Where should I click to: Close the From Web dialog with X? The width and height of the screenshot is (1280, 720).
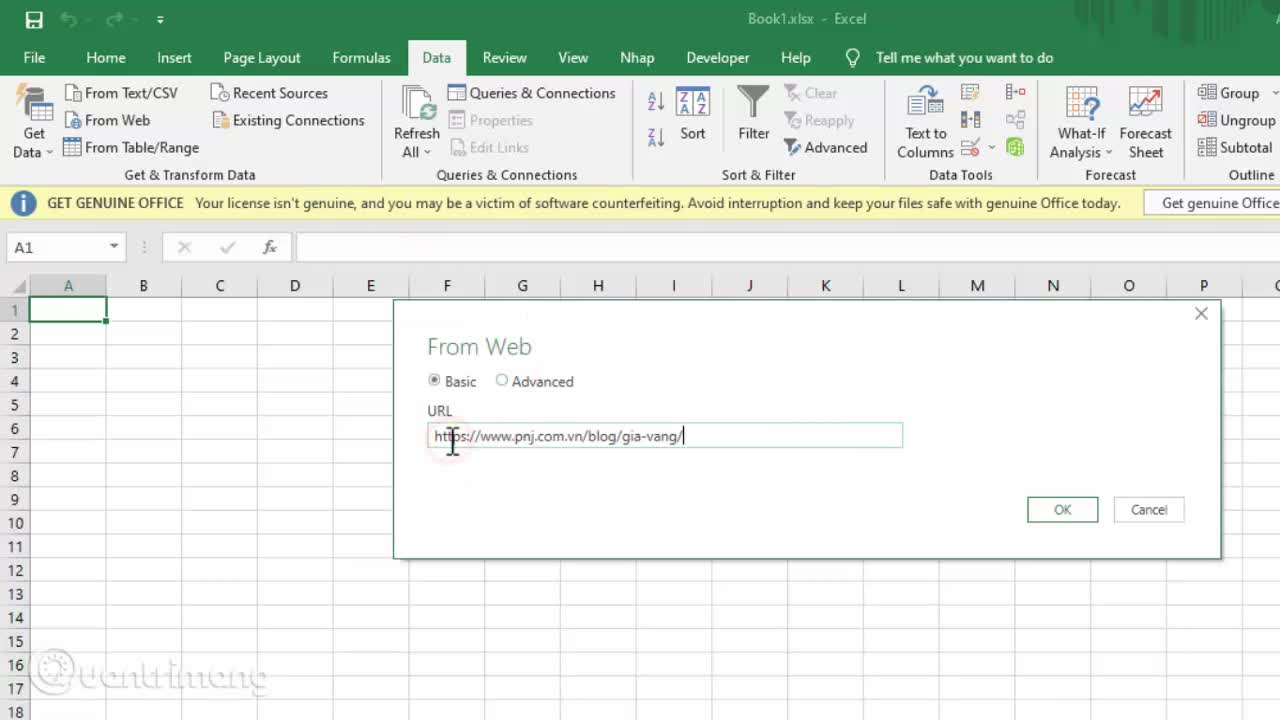click(1201, 314)
